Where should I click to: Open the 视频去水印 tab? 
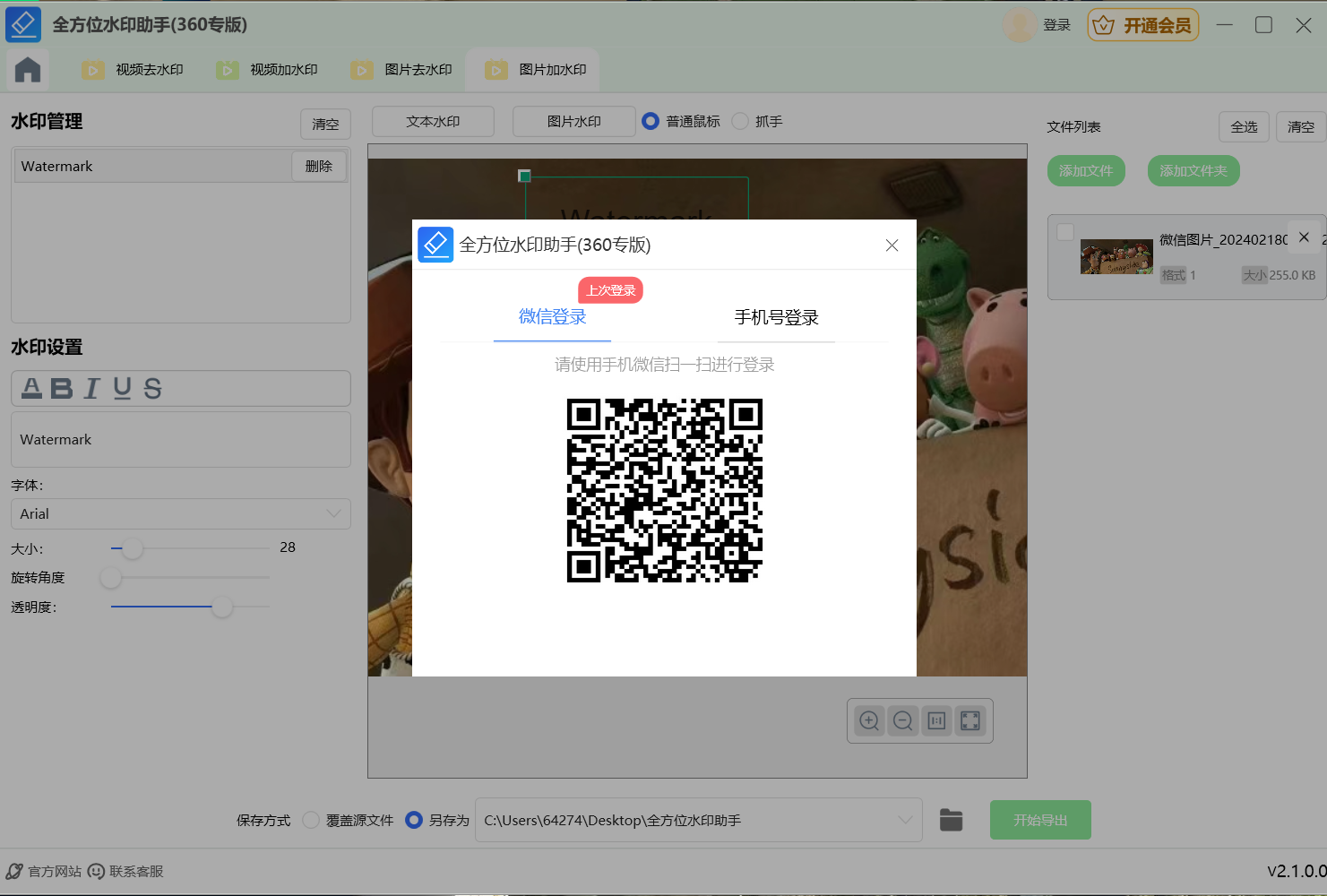134,70
